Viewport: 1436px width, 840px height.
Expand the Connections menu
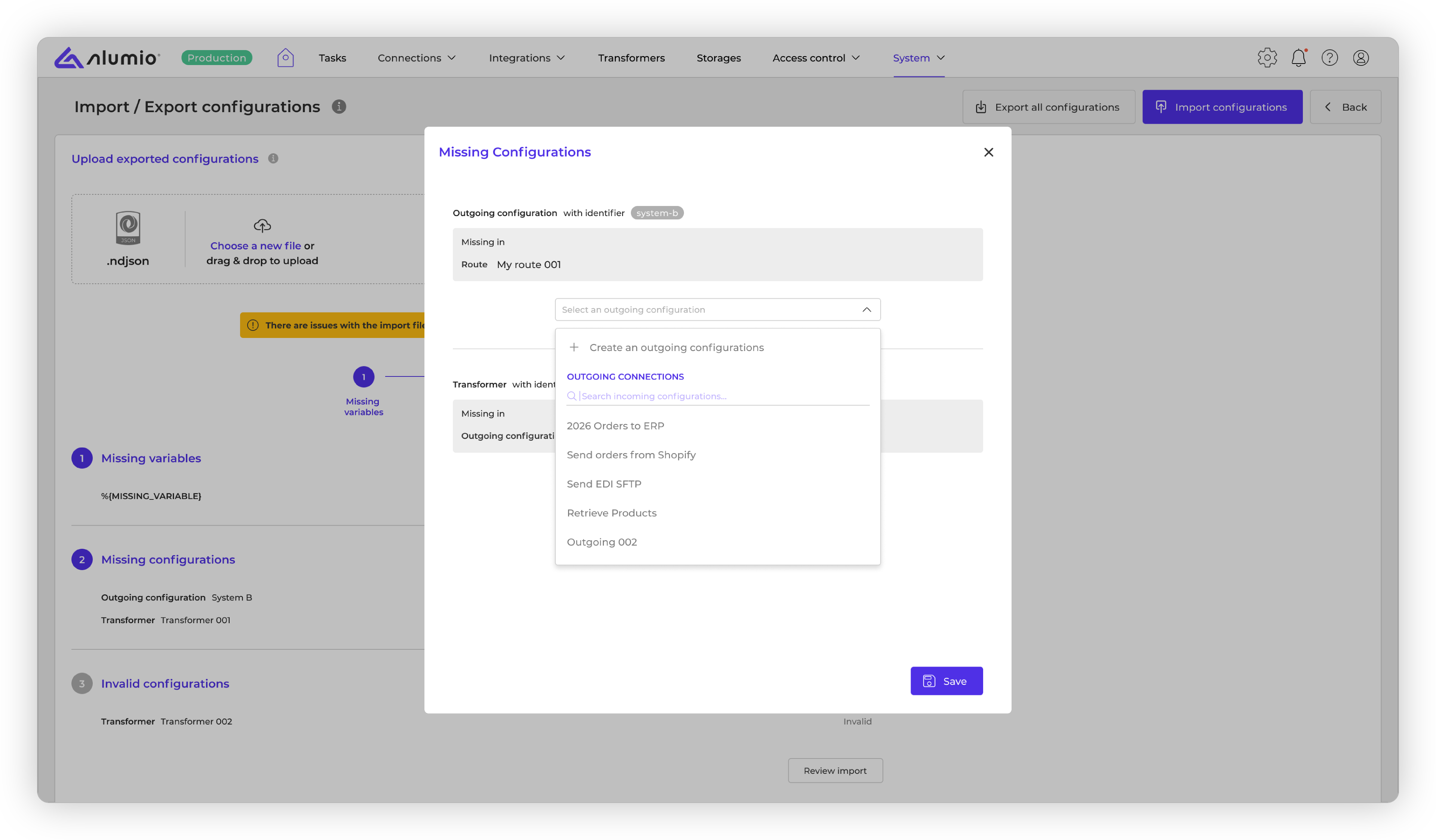point(417,58)
